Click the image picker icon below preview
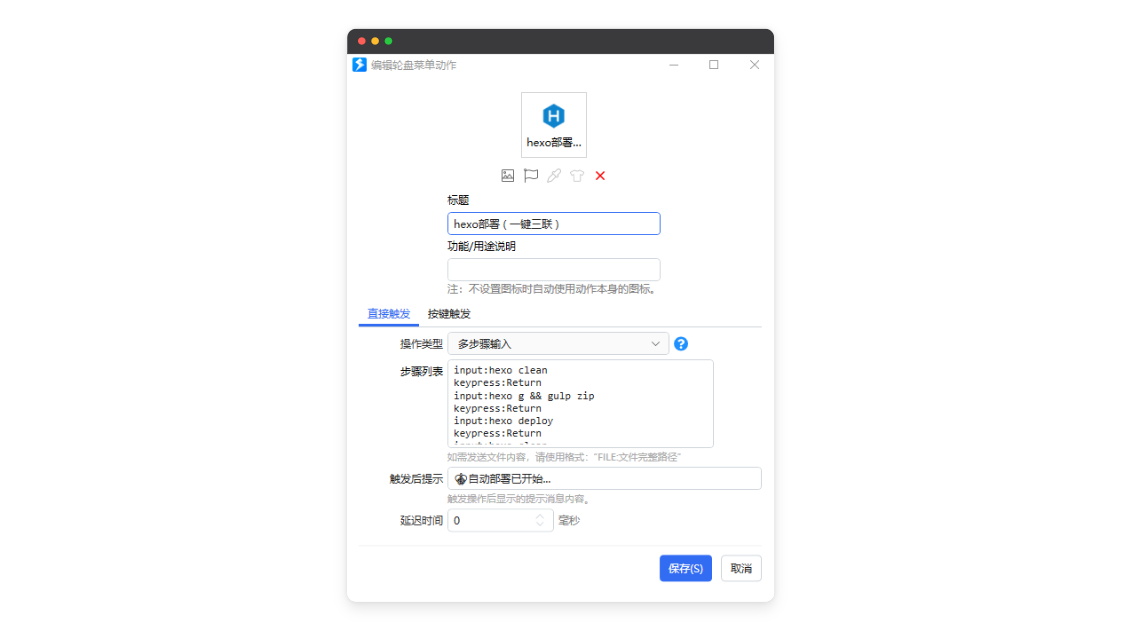 click(x=507, y=175)
